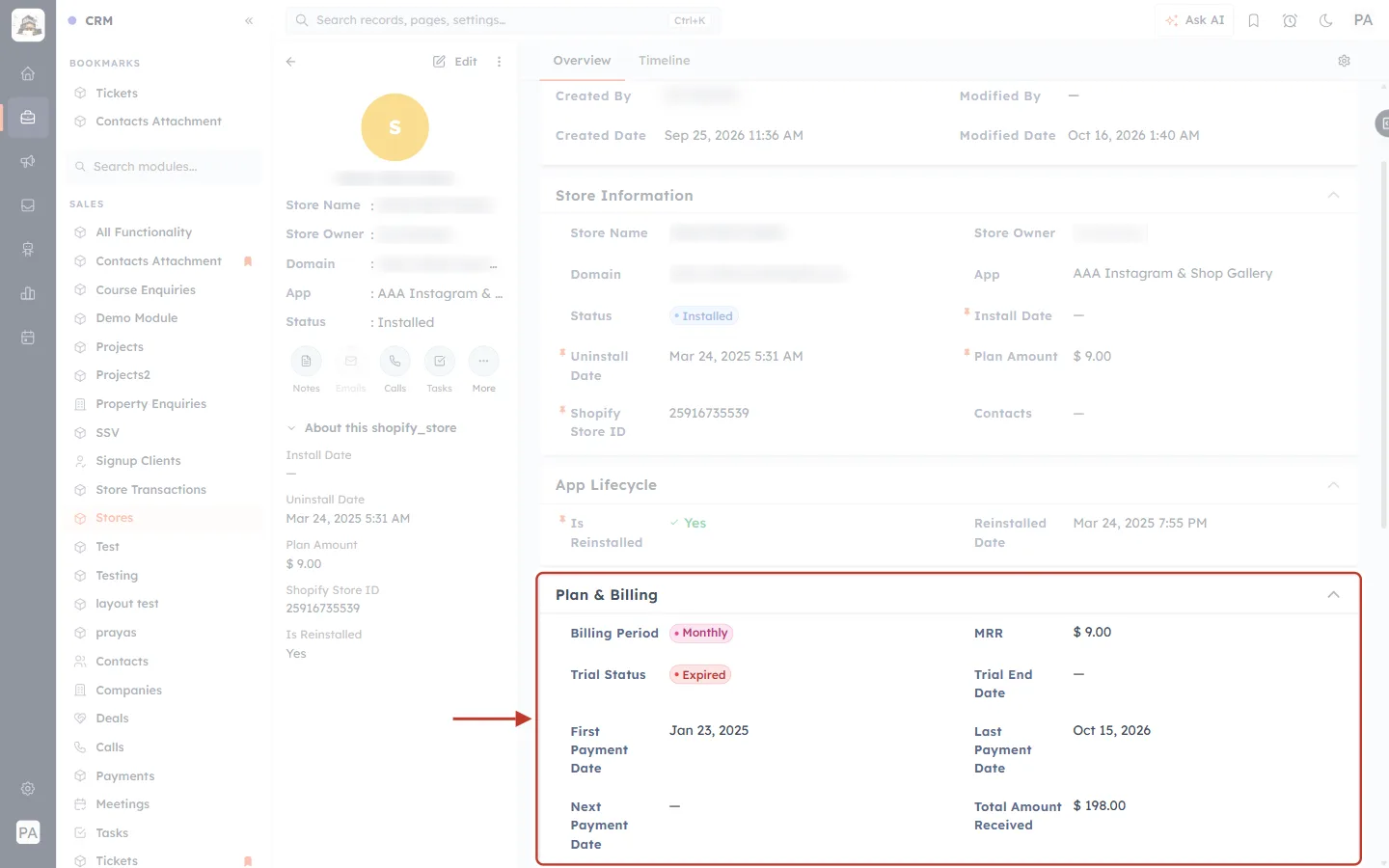The height and width of the screenshot is (868, 1389).
Task: Open the calendar icon in left rail
Action: click(28, 338)
